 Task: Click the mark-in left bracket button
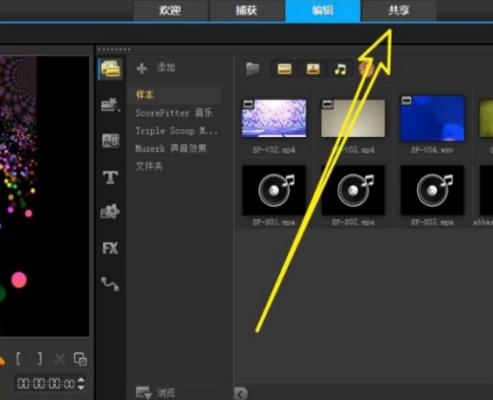19,359
